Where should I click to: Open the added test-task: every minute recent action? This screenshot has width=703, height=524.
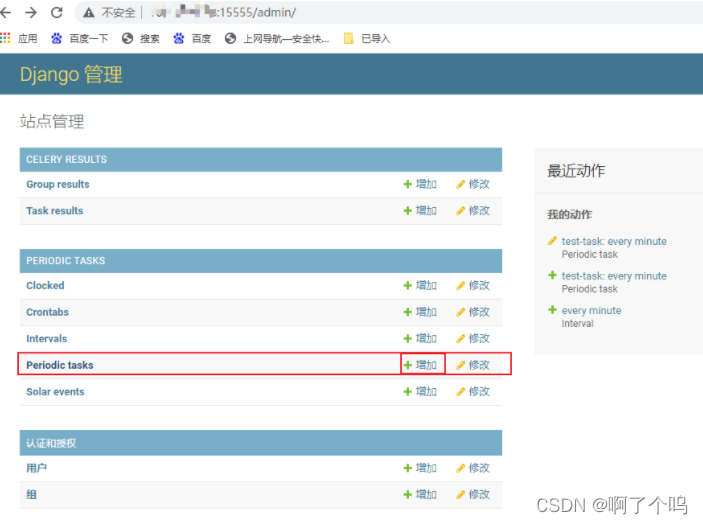(614, 276)
